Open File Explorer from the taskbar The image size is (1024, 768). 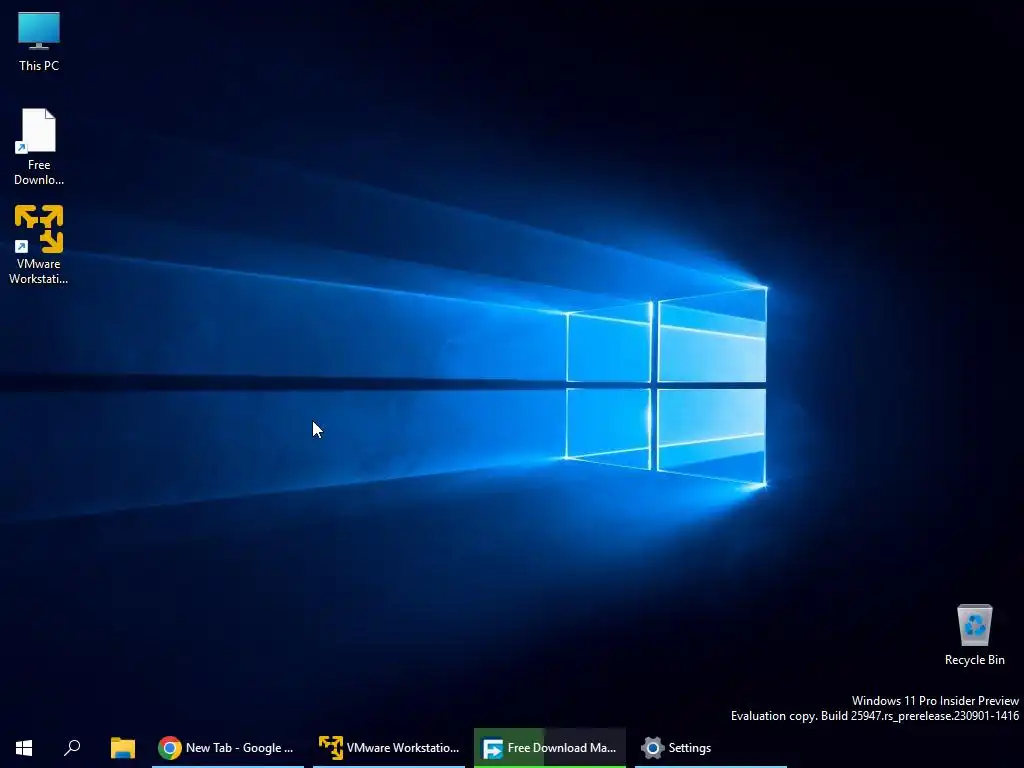click(123, 748)
